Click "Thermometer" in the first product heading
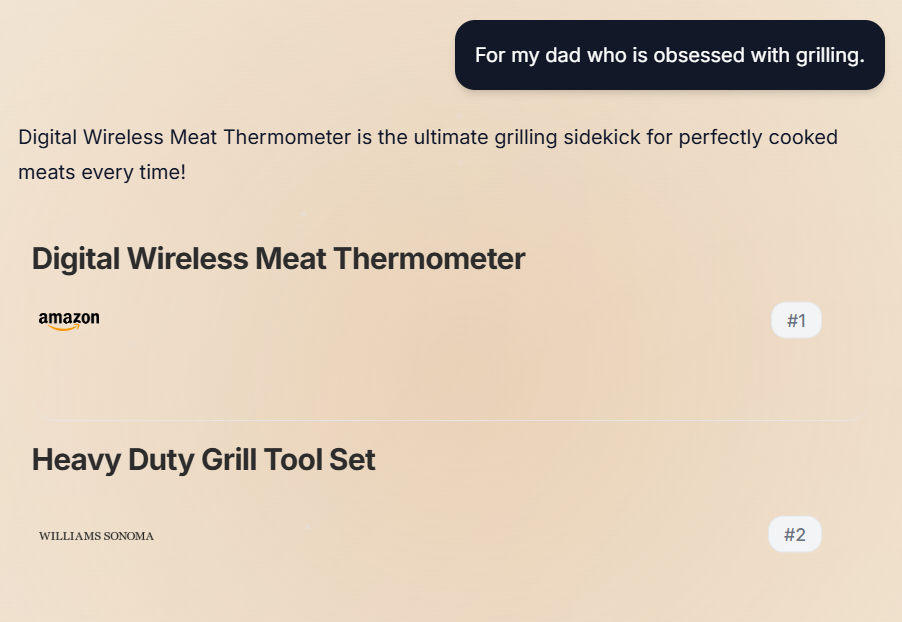Viewport: 902px width, 622px height. click(429, 259)
